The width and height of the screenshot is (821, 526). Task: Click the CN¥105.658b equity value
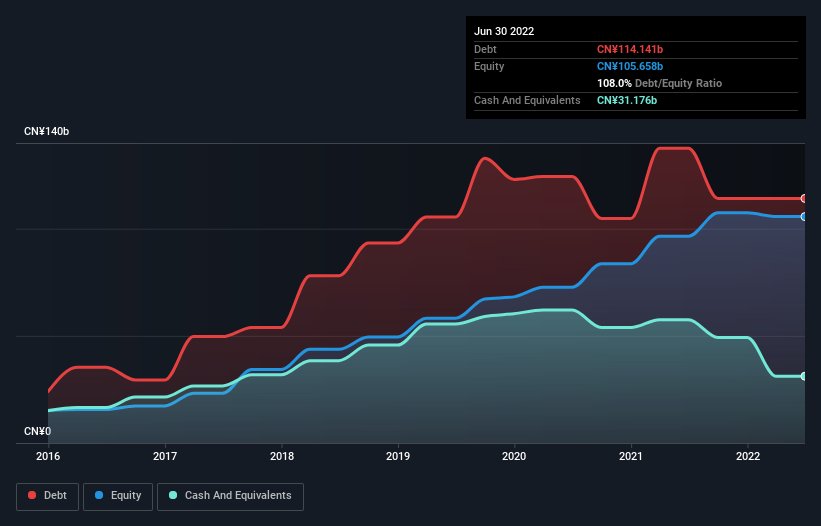tap(630, 66)
